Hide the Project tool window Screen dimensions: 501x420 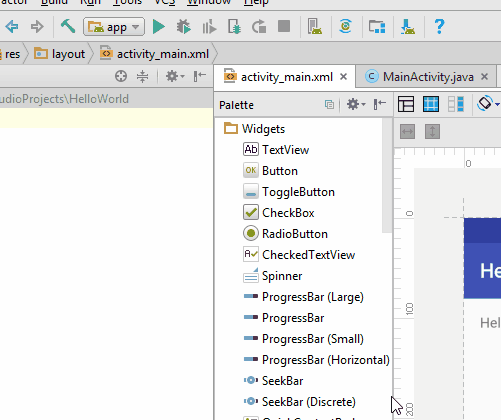tap(200, 76)
